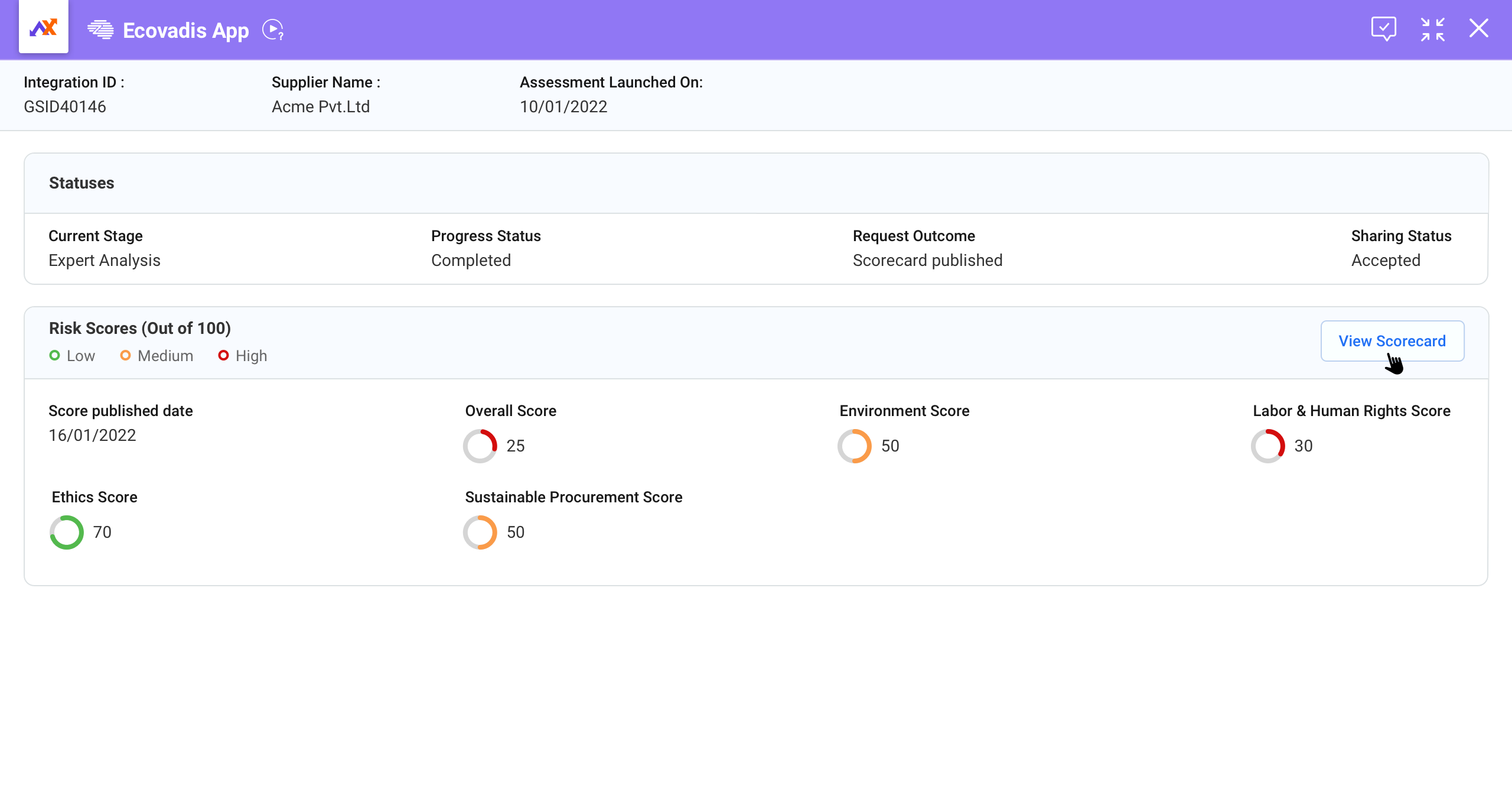
Task: Click the Ecovadis App title text
Action: click(x=186, y=30)
